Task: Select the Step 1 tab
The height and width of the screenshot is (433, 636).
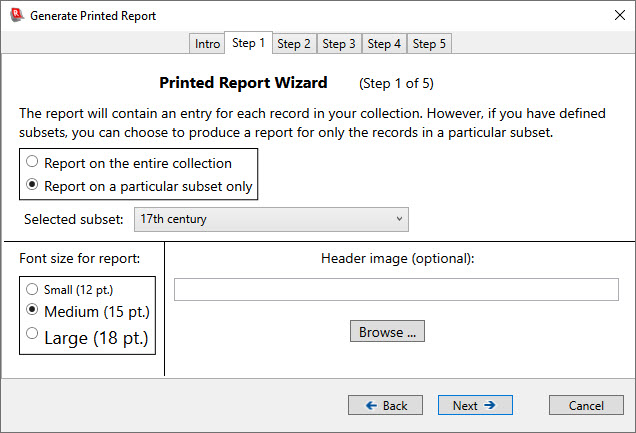Action: (248, 43)
